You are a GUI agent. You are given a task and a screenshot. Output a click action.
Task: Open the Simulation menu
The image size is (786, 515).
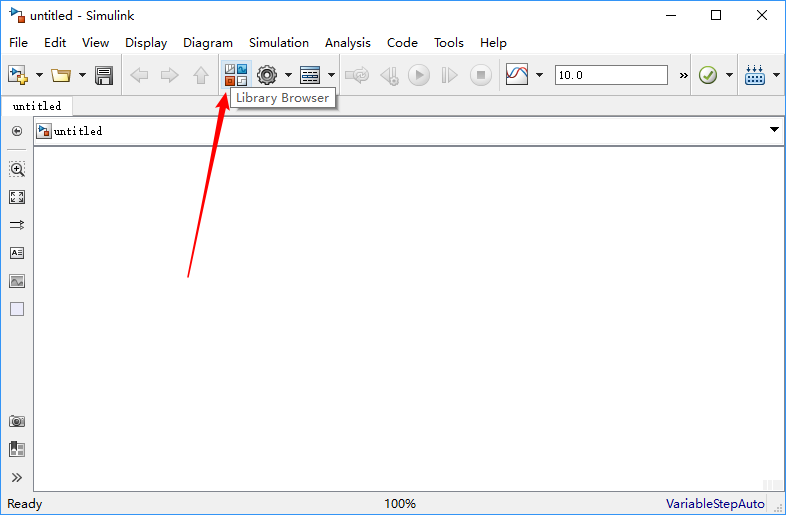coord(279,43)
